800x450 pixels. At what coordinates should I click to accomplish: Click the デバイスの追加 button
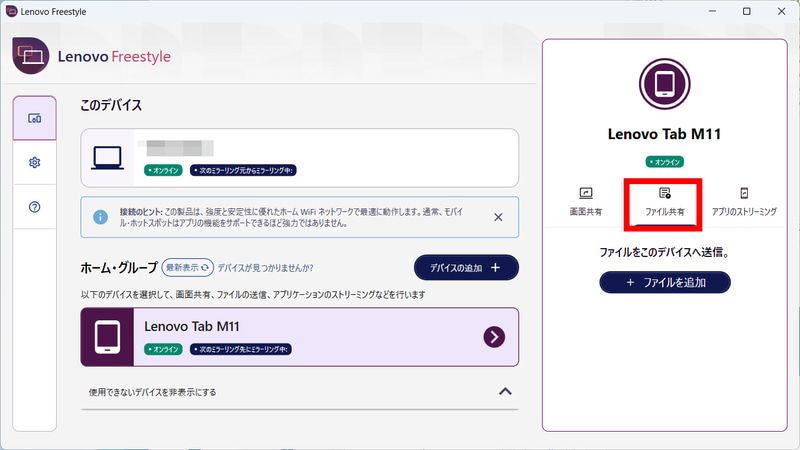pos(466,267)
